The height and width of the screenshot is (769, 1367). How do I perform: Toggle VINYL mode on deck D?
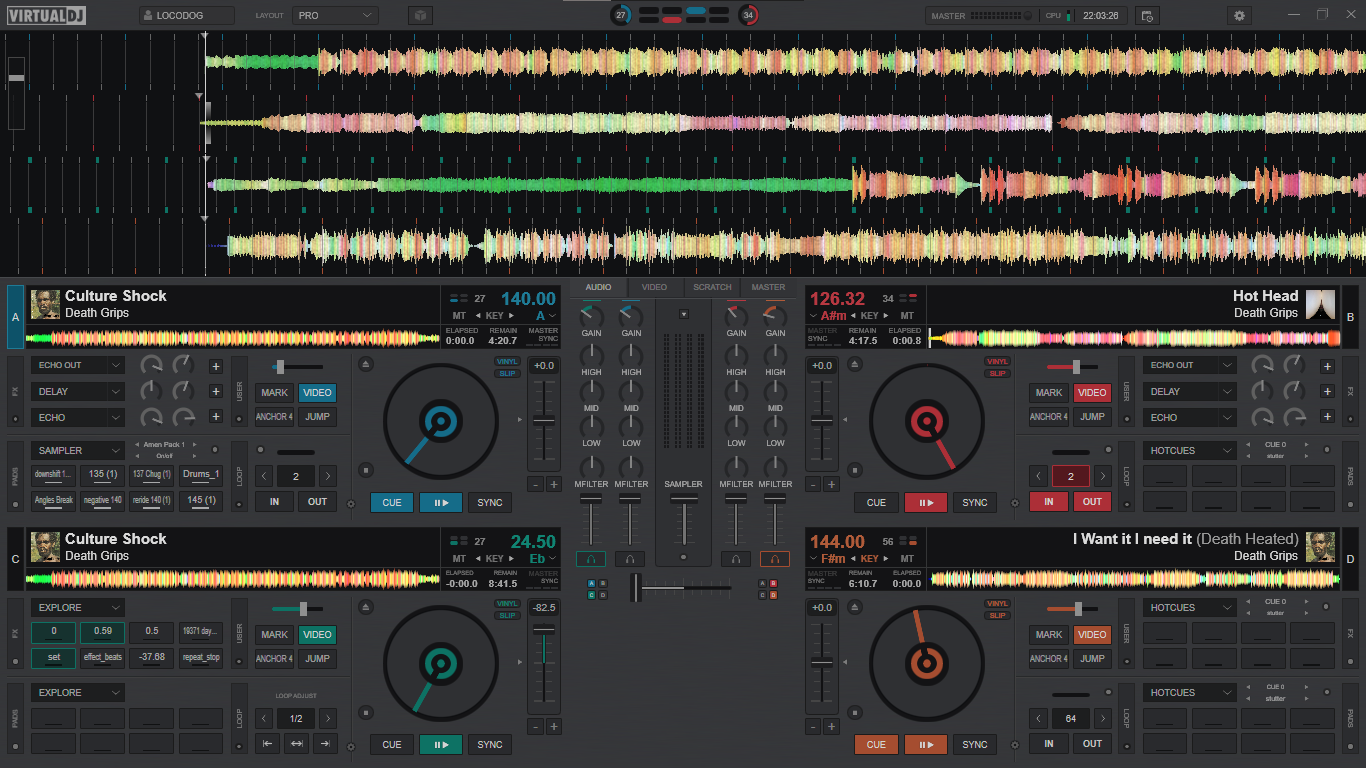point(997,604)
